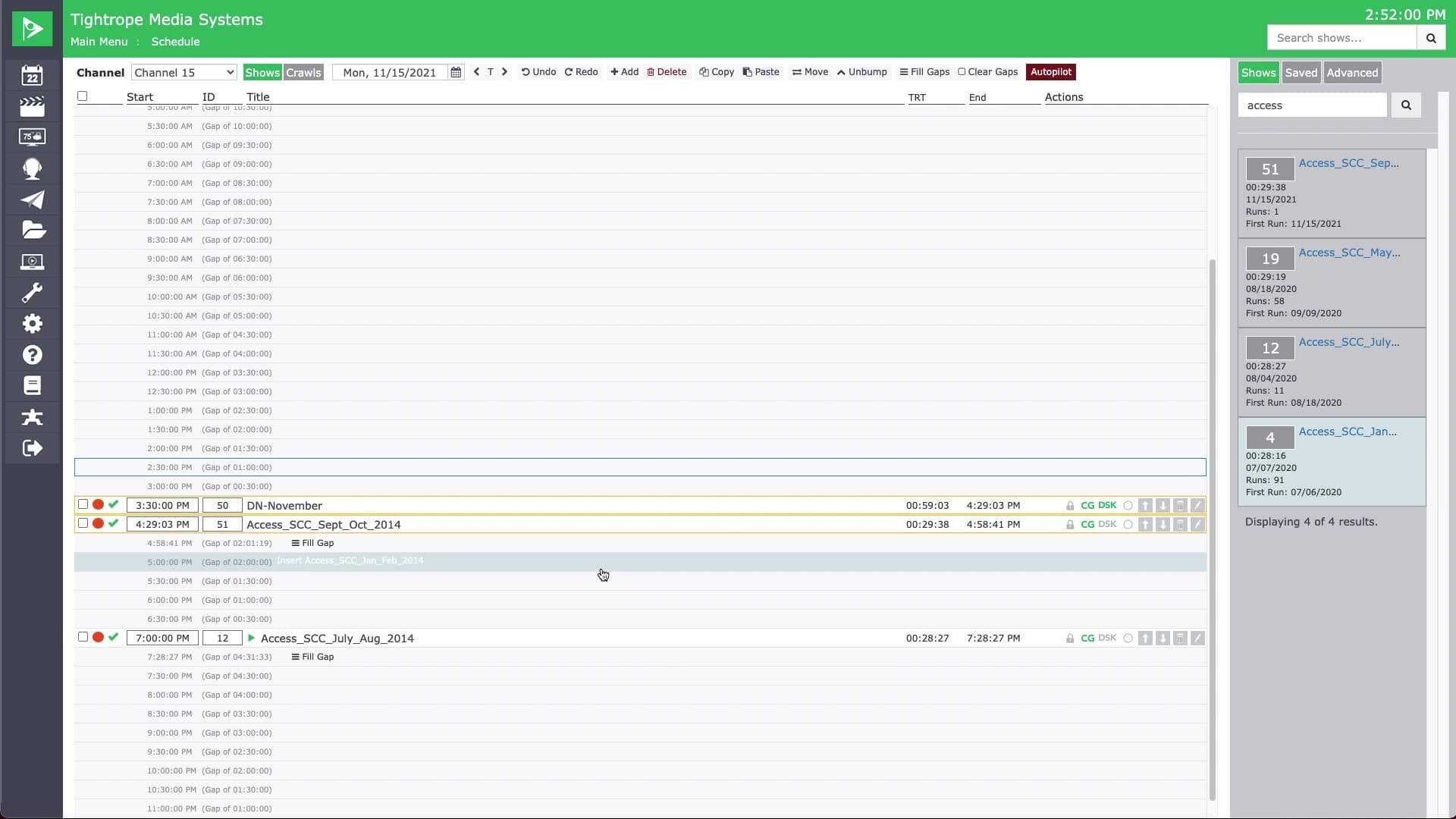The image size is (1456, 819).
Task: Open the wrench tools sidebar icon
Action: tap(32, 293)
